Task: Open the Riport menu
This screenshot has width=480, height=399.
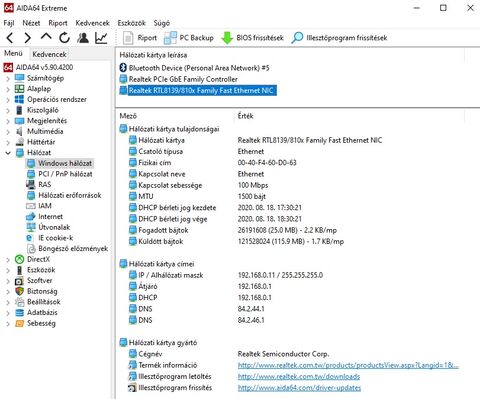Action: tap(58, 23)
